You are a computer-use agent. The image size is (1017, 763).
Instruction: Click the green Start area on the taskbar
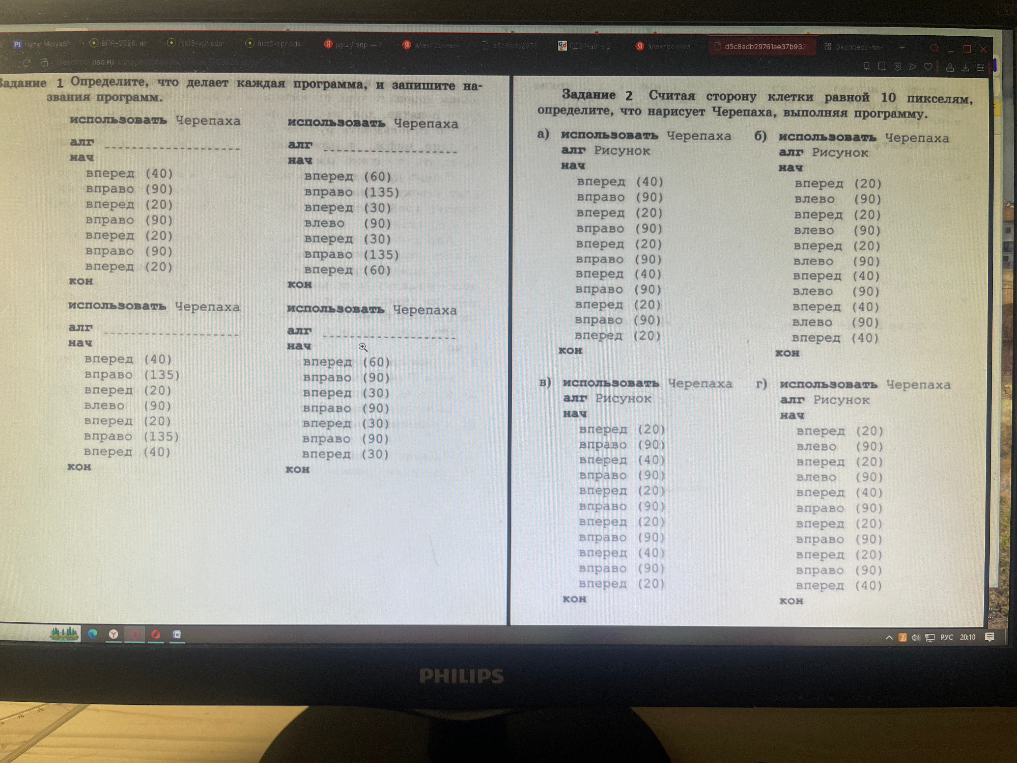click(65, 633)
